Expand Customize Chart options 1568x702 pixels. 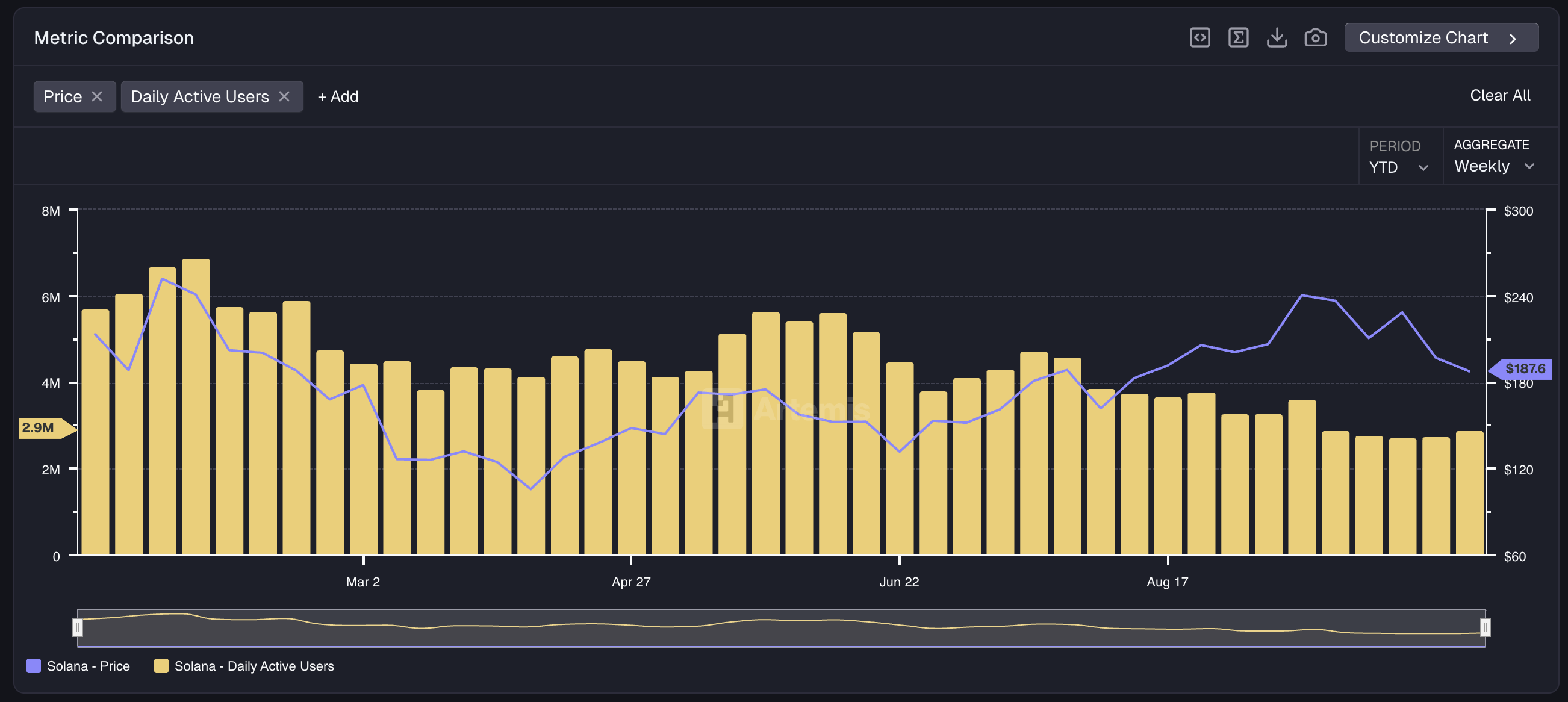pyautogui.click(x=1423, y=37)
